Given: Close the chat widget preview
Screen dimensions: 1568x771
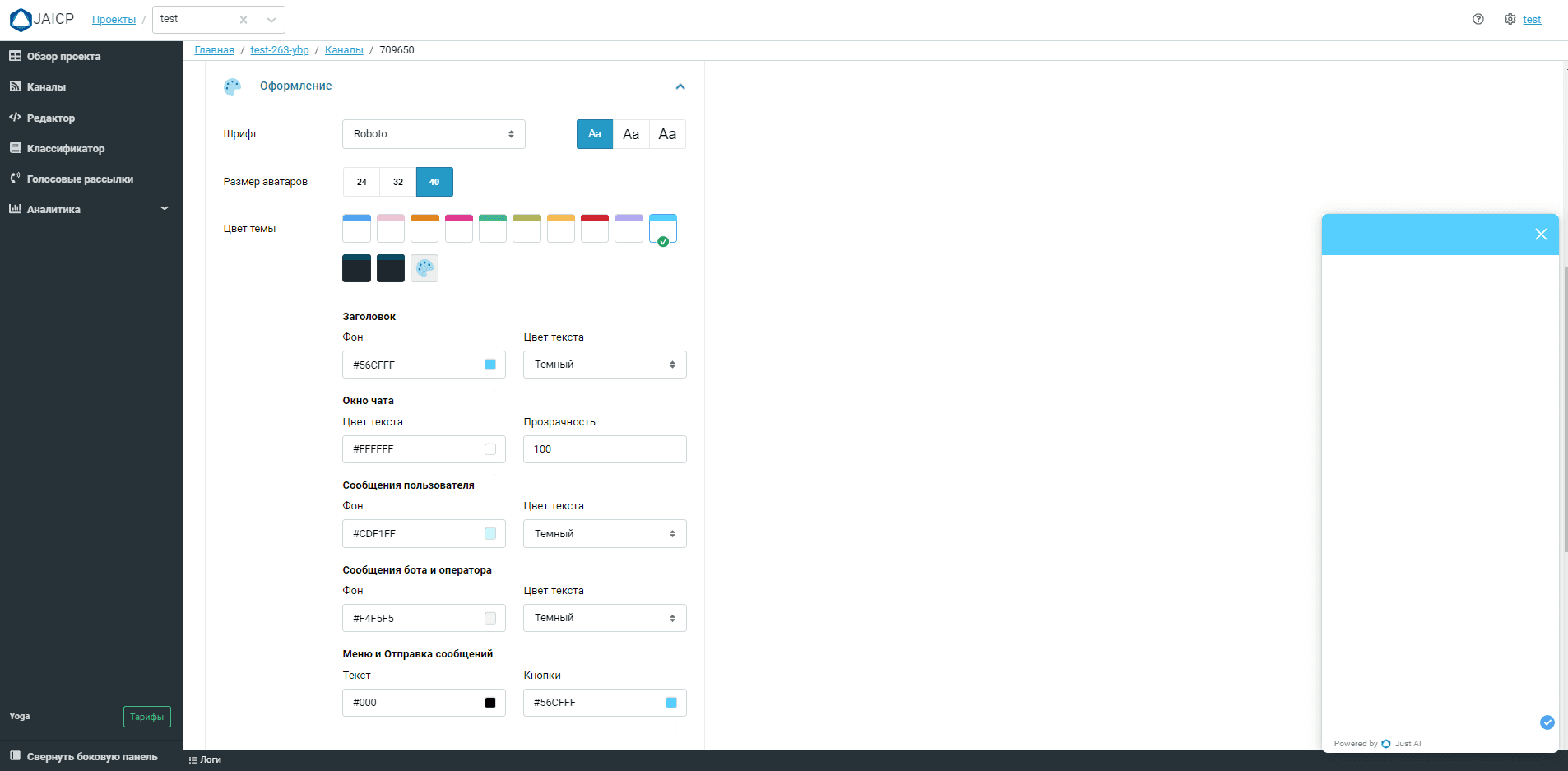Looking at the screenshot, I should pyautogui.click(x=1541, y=235).
